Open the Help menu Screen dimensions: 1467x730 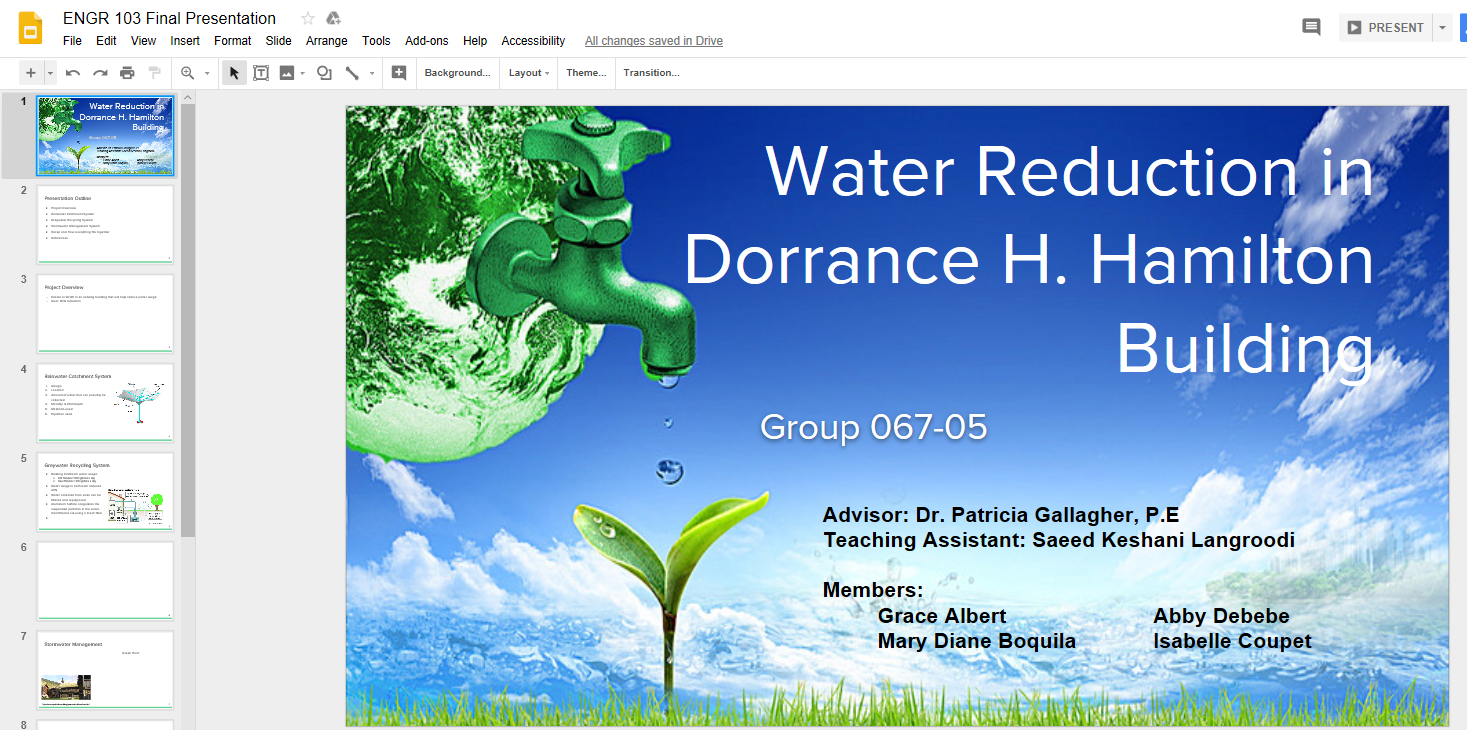[475, 41]
